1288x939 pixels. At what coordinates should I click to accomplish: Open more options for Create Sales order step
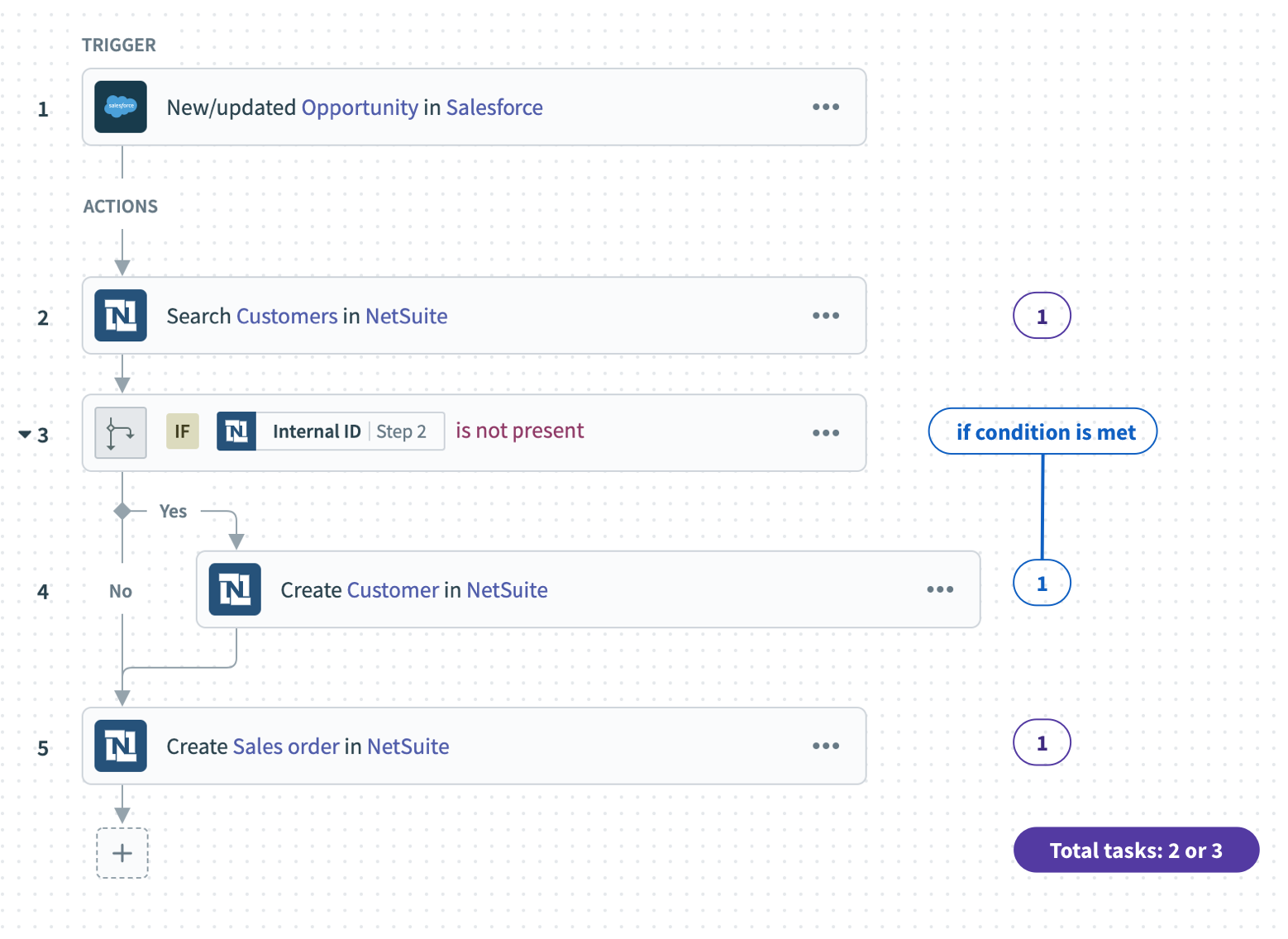pyautogui.click(x=825, y=746)
